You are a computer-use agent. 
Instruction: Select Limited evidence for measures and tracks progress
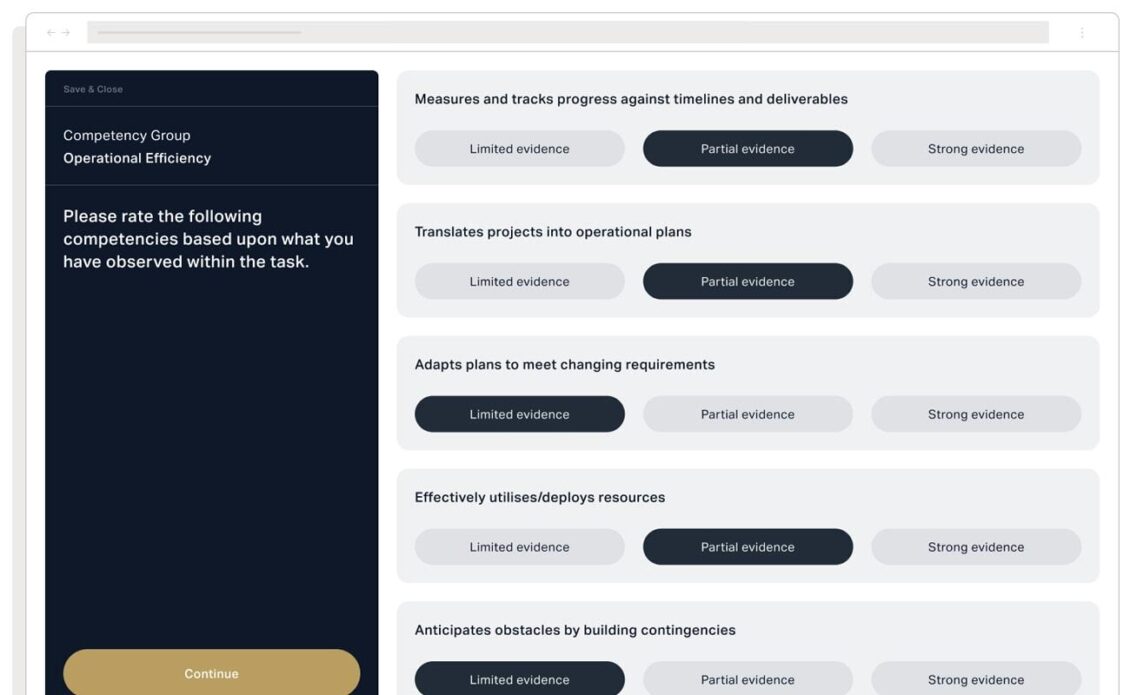click(519, 148)
